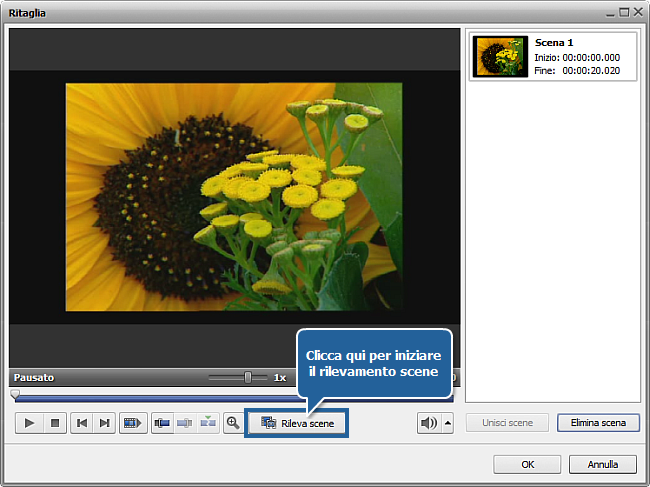Click the zoom magnifier icon

click(x=233, y=423)
